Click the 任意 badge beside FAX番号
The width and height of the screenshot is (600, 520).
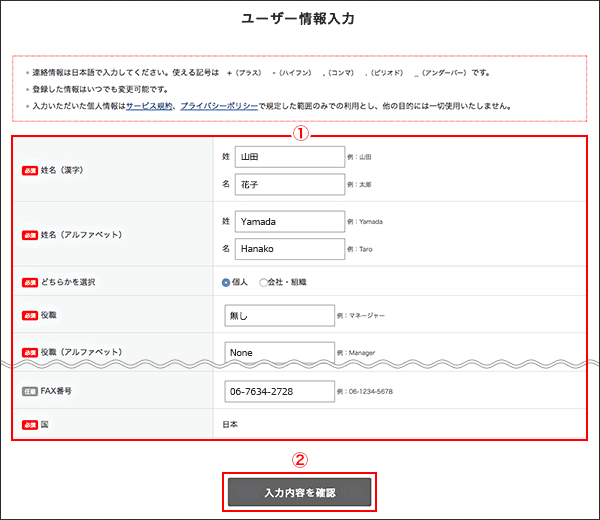pyautogui.click(x=28, y=390)
